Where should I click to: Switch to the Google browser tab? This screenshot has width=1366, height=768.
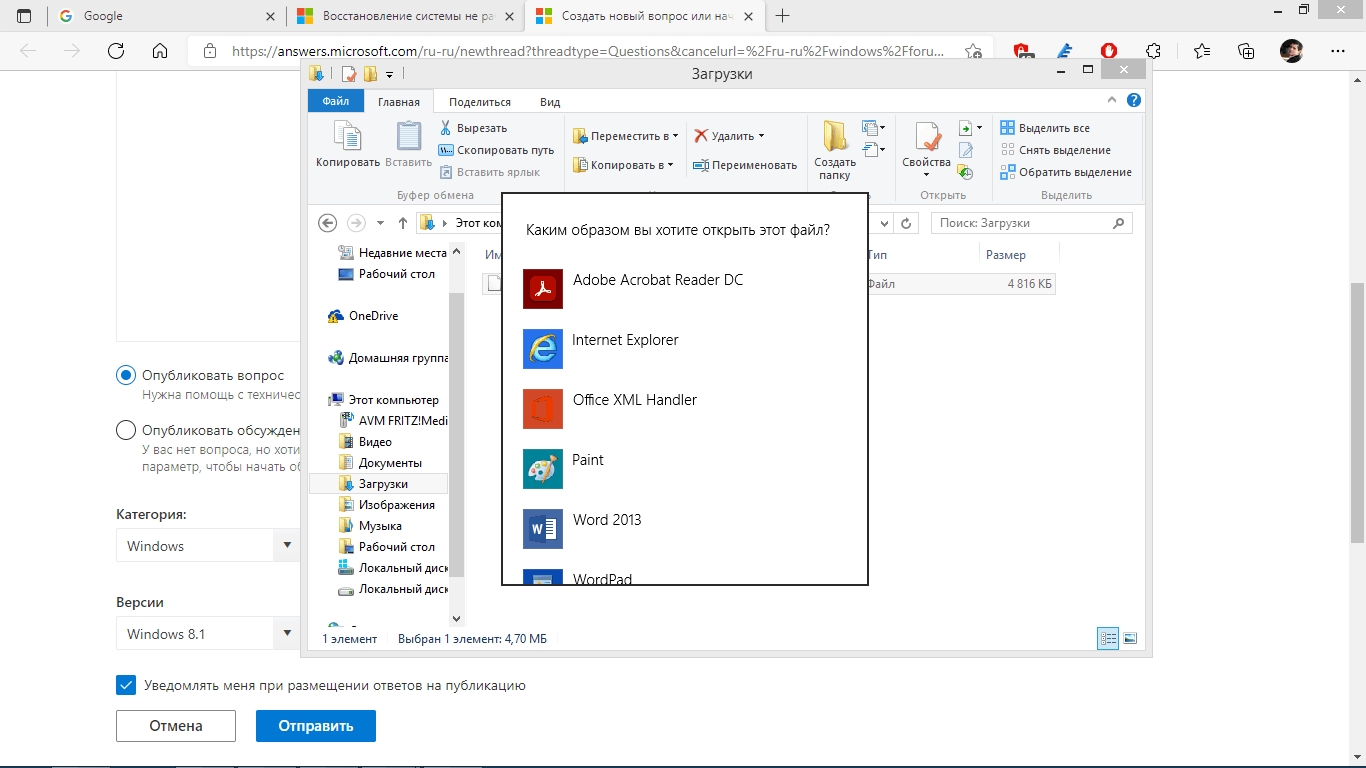click(x=168, y=16)
